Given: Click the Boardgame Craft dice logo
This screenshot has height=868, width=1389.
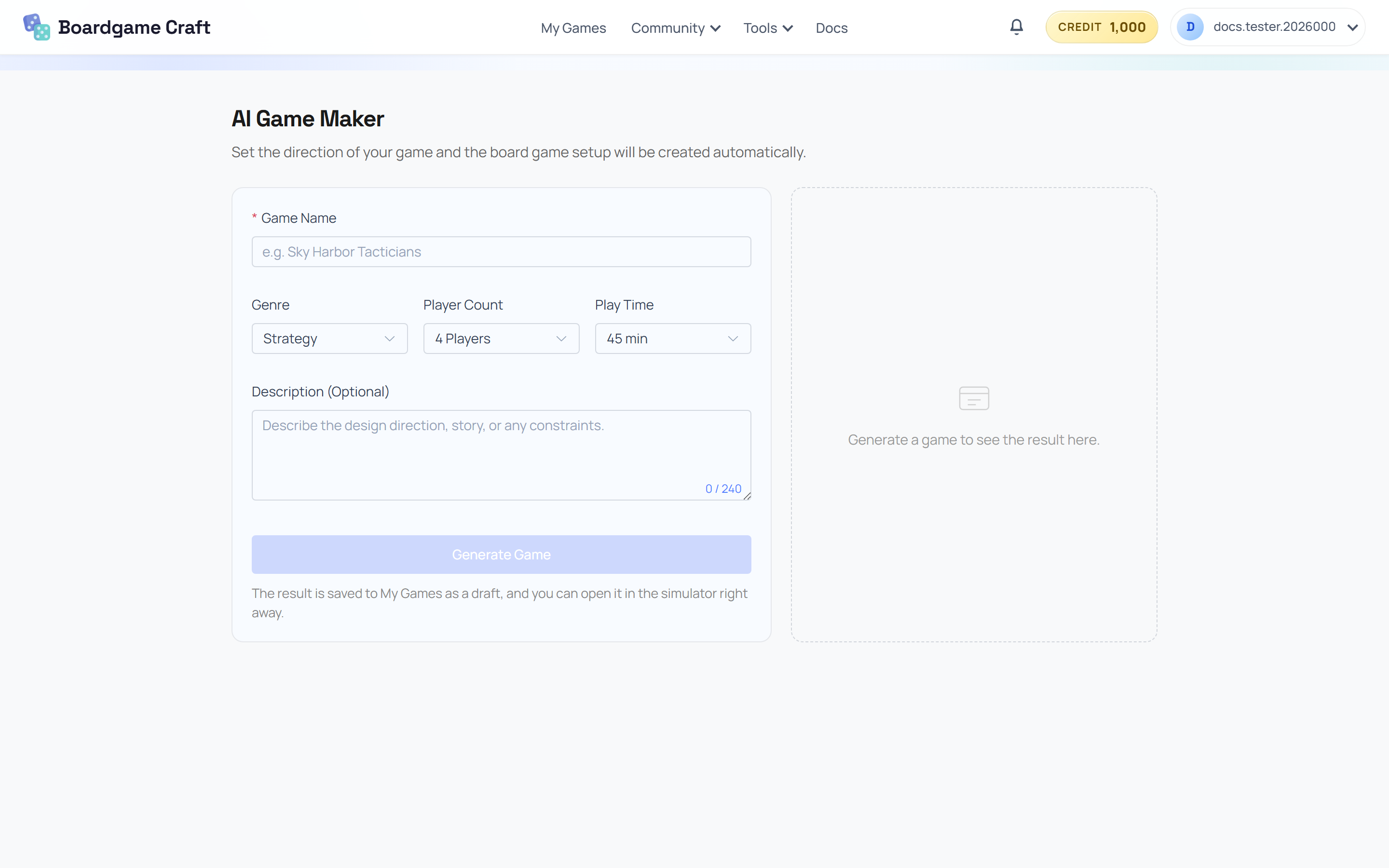Looking at the screenshot, I should pos(36,27).
